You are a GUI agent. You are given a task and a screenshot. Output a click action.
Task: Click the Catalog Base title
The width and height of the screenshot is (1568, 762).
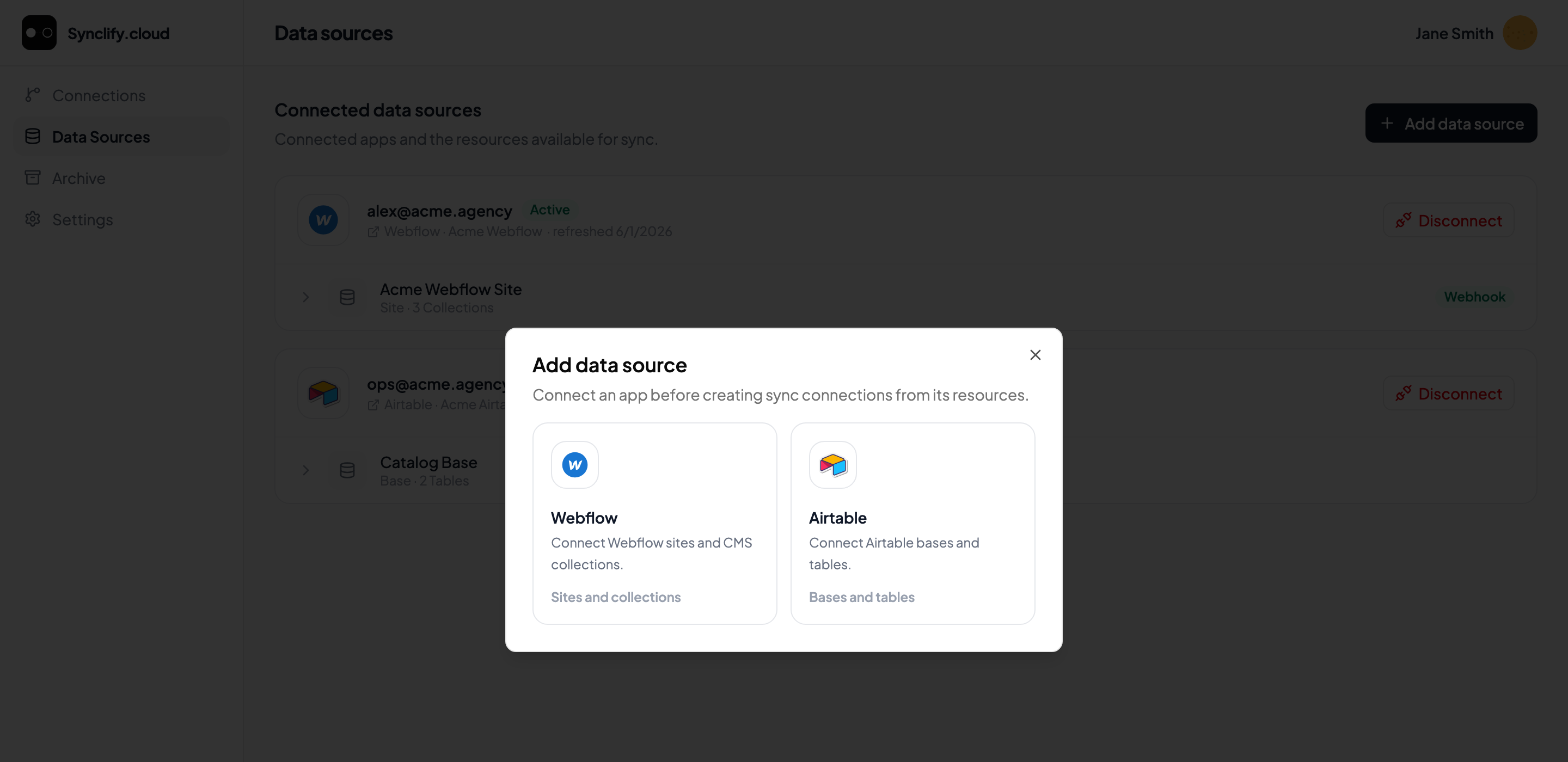pos(428,463)
